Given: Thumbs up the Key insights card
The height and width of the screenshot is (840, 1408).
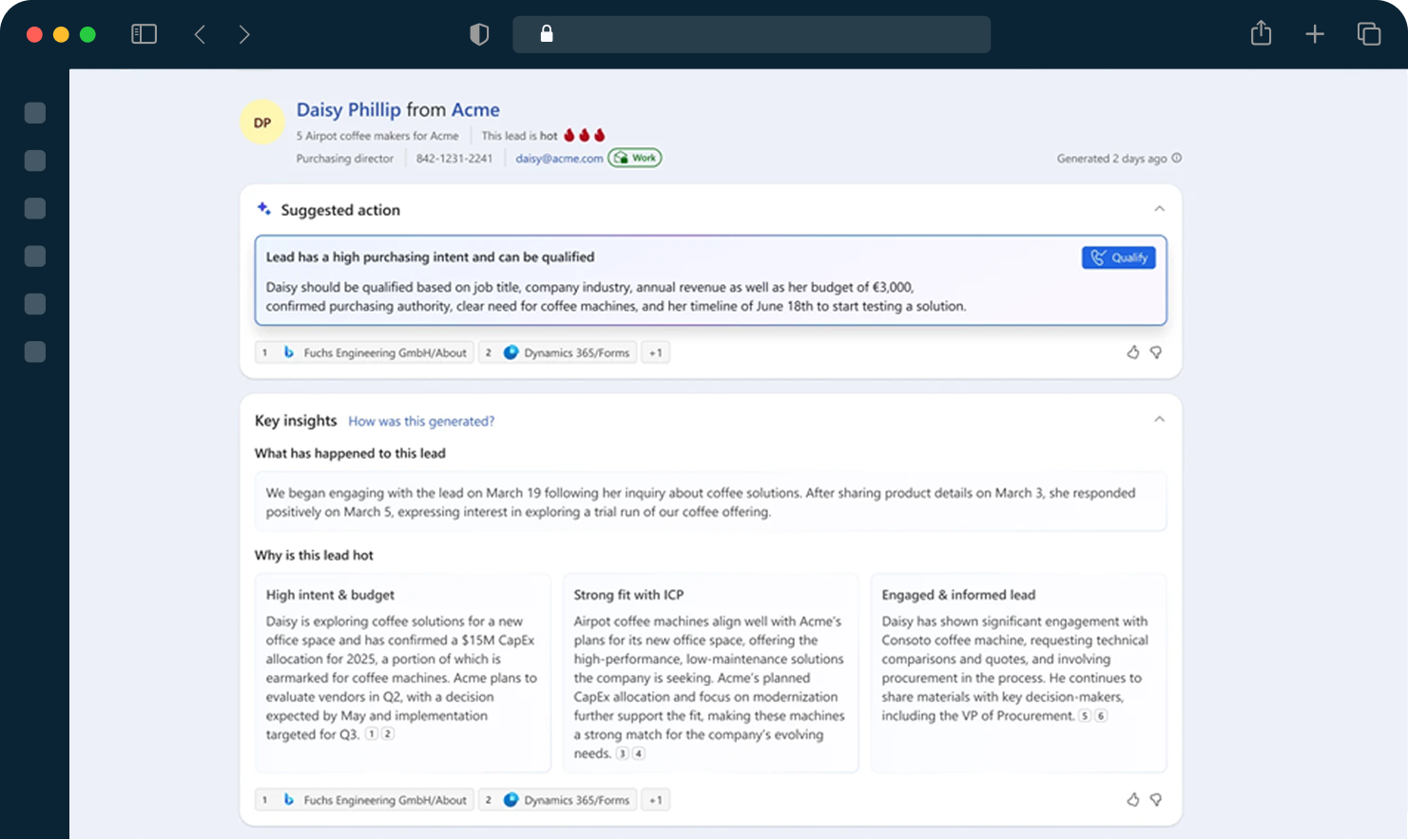Looking at the screenshot, I should coord(1132,800).
